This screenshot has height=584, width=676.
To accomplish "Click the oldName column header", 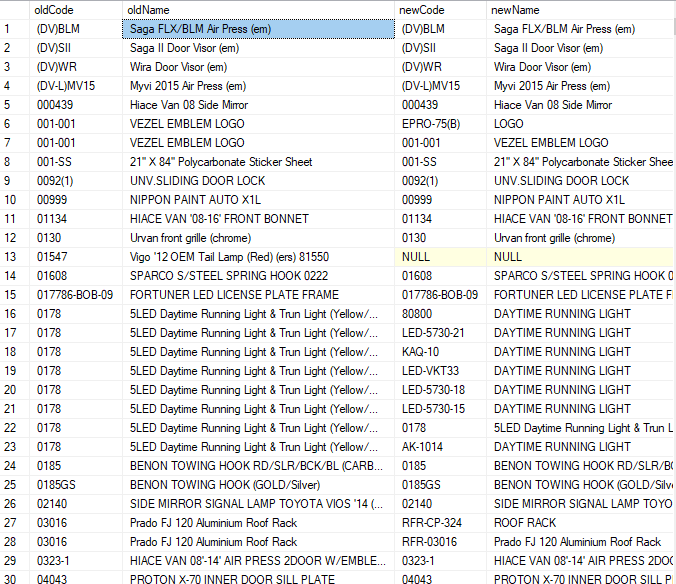I will tap(258, 10).
